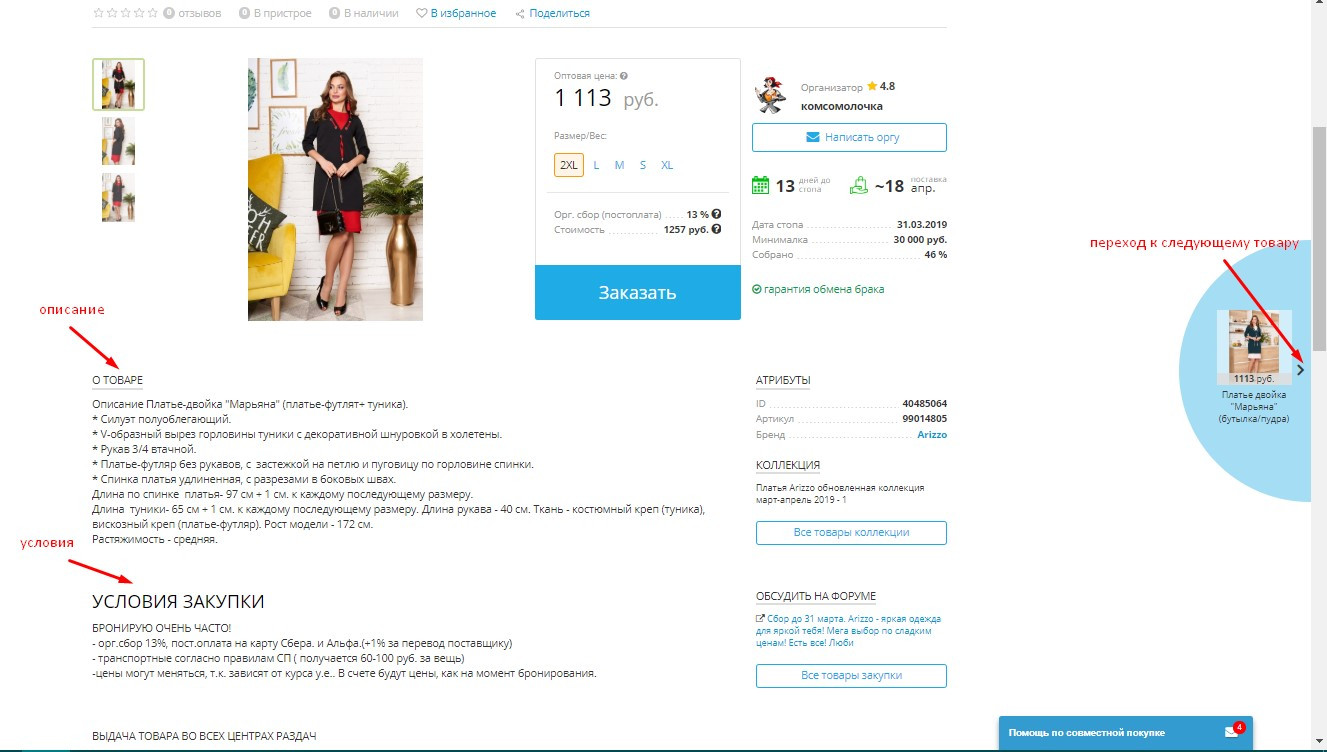Open the forum discussion link Сбор до 31 марта
The image size is (1327, 752).
tap(848, 631)
